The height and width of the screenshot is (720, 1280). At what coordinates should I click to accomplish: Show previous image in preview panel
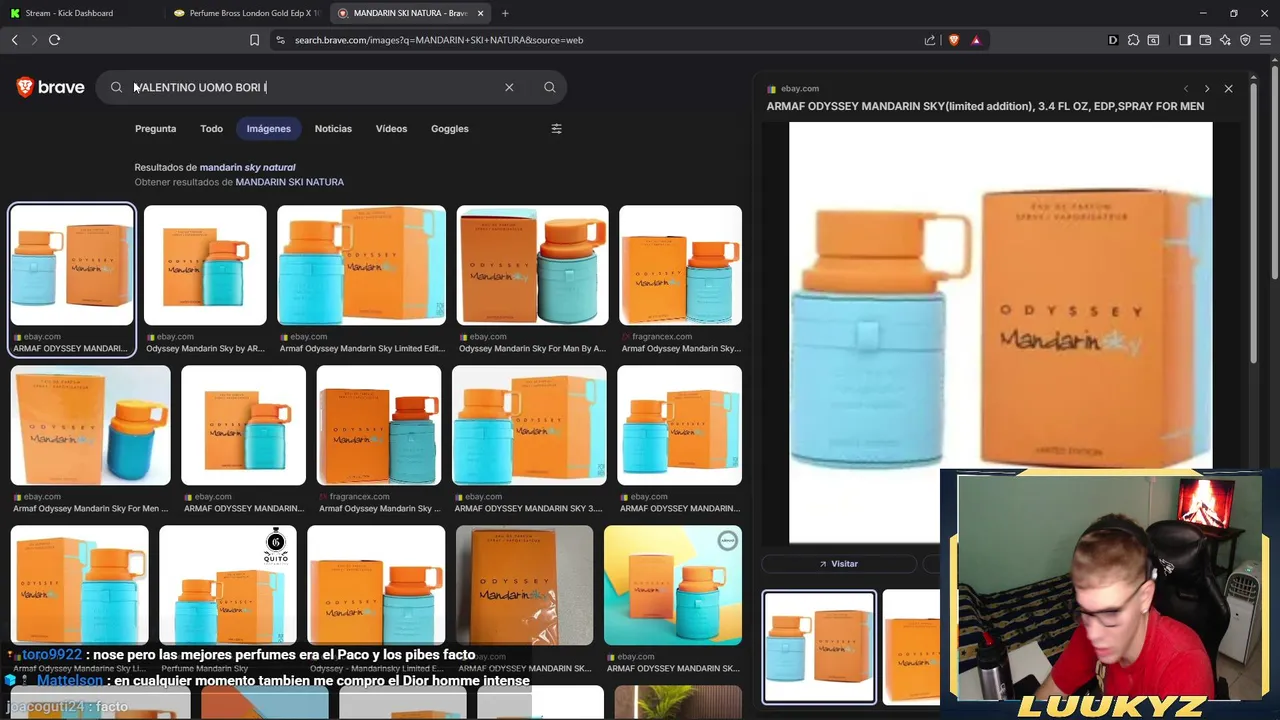click(1186, 89)
